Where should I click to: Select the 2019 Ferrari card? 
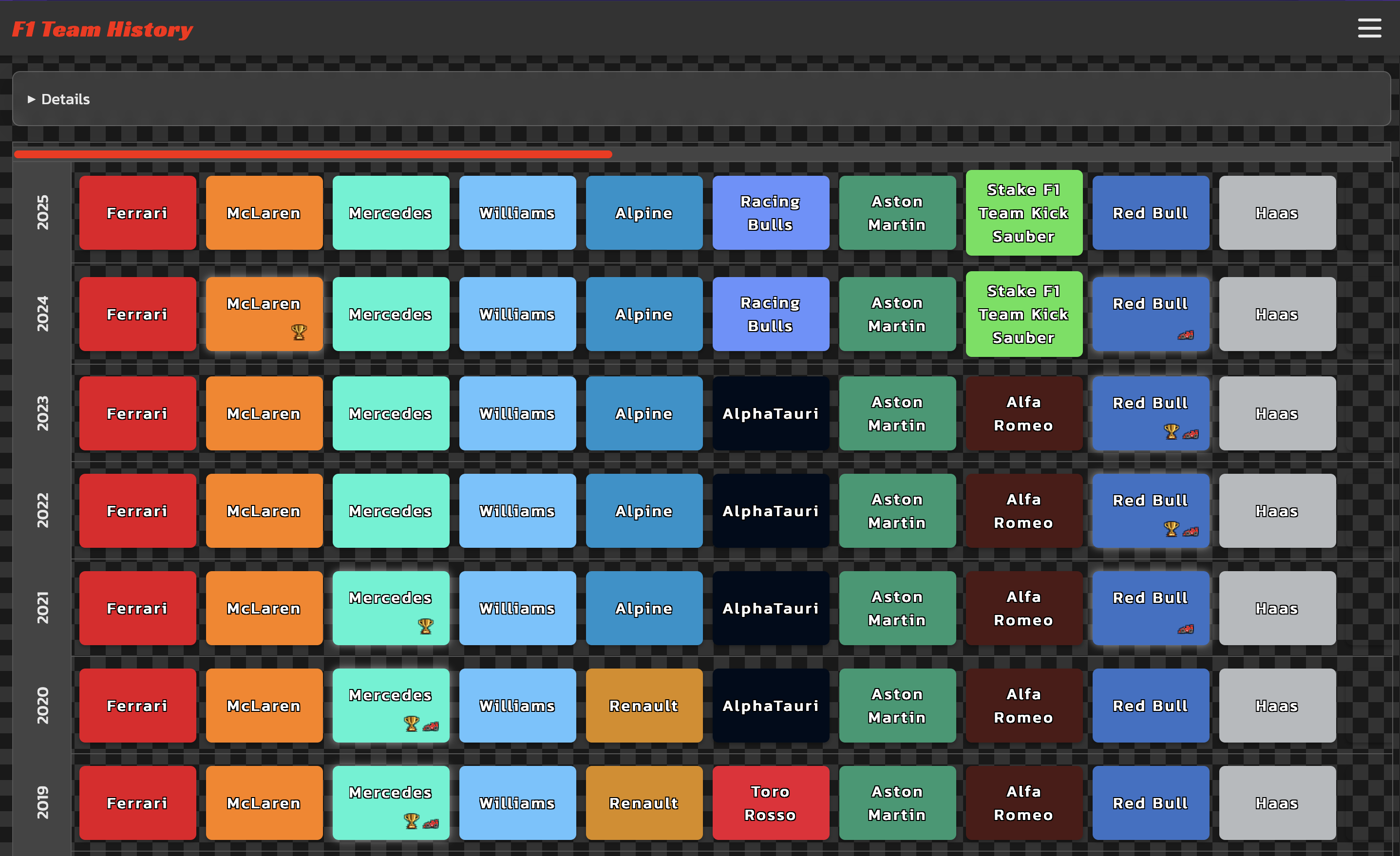pyautogui.click(x=137, y=803)
